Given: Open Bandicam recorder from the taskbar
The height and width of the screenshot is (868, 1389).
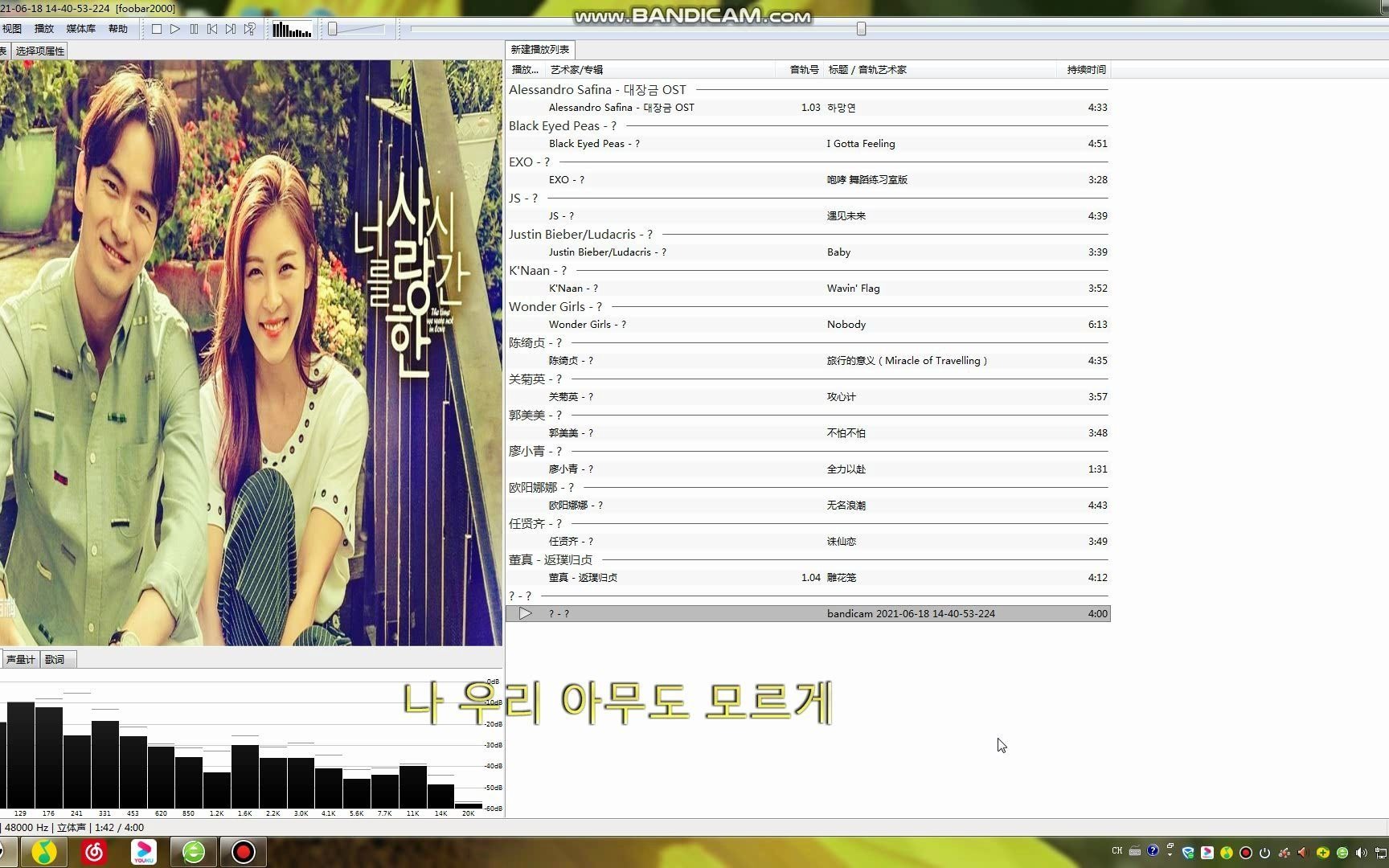Looking at the screenshot, I should point(244,852).
